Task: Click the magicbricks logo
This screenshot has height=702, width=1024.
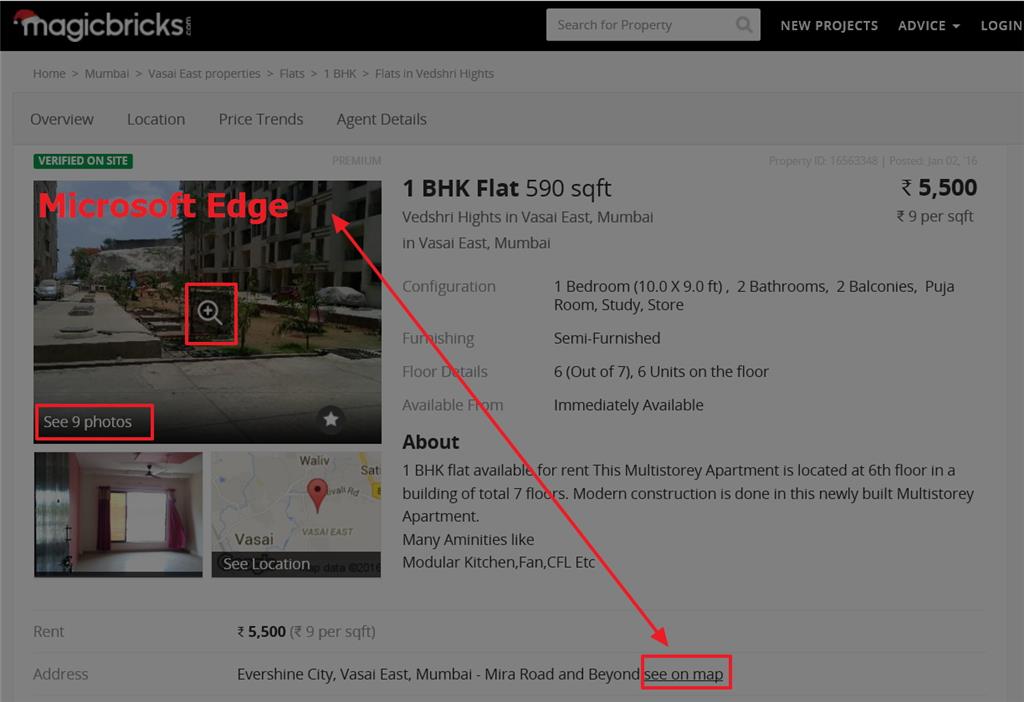Action: point(103,25)
